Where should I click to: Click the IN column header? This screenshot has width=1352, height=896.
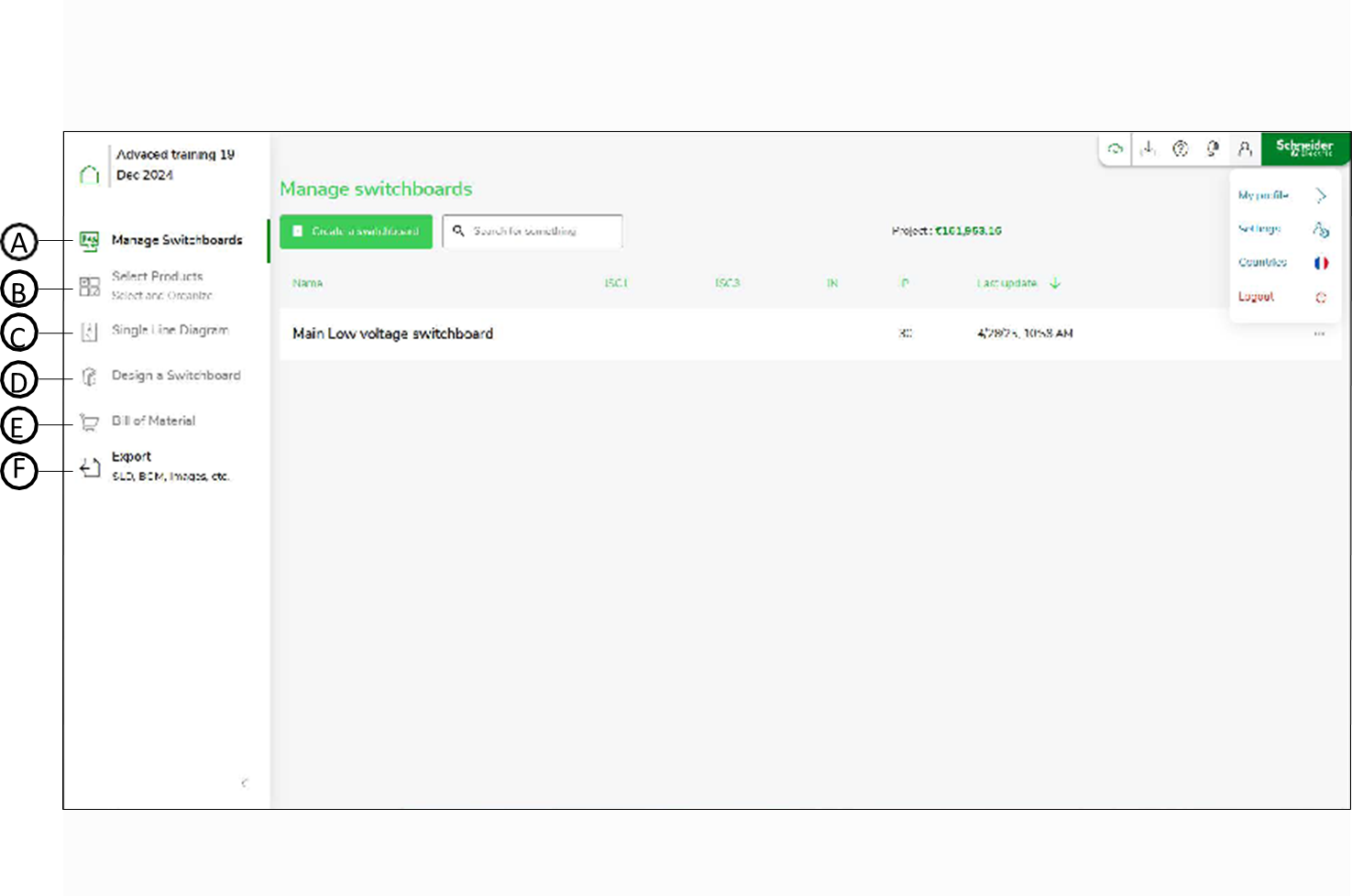832,283
